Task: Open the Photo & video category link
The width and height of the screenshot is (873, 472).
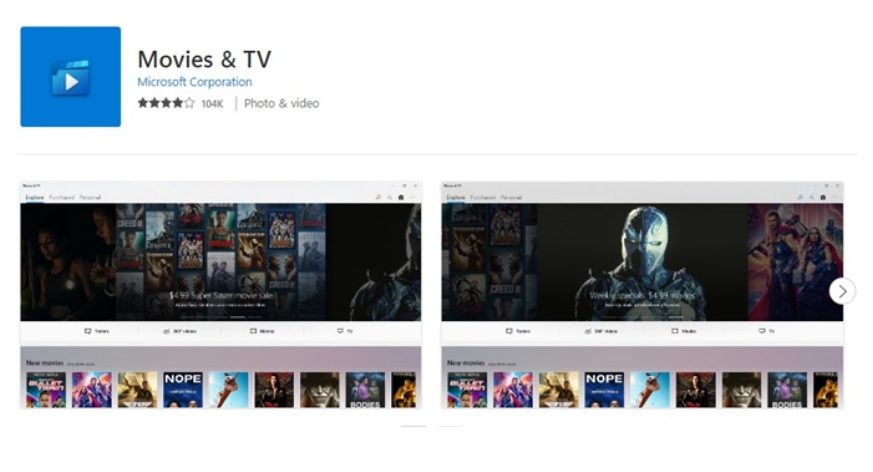Action: click(281, 103)
